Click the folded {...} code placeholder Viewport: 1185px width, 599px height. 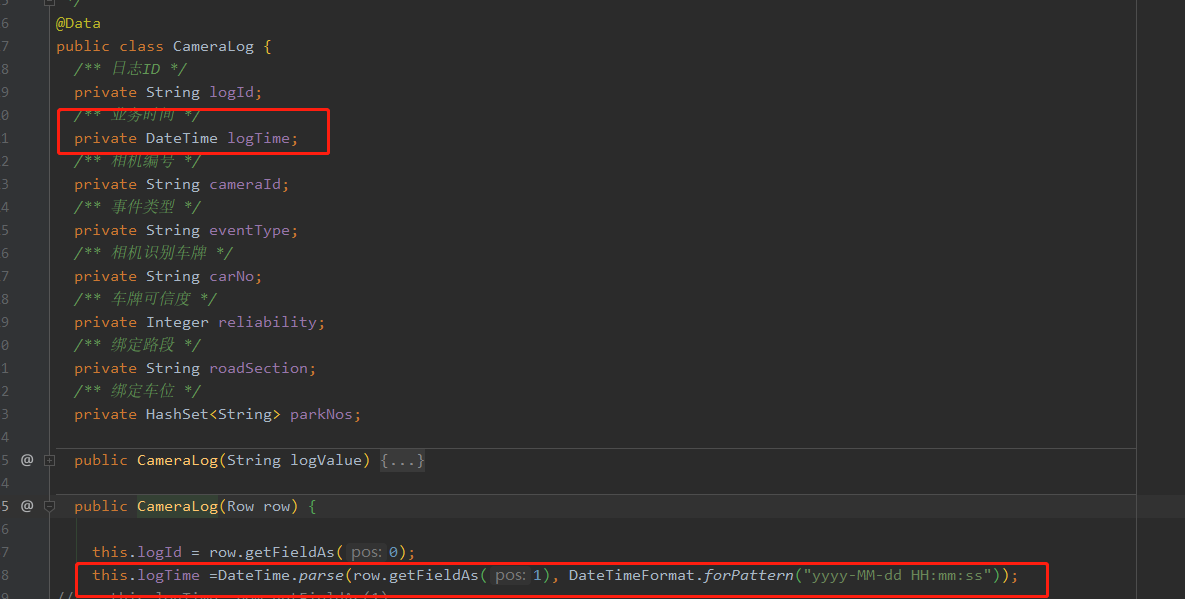point(402,460)
